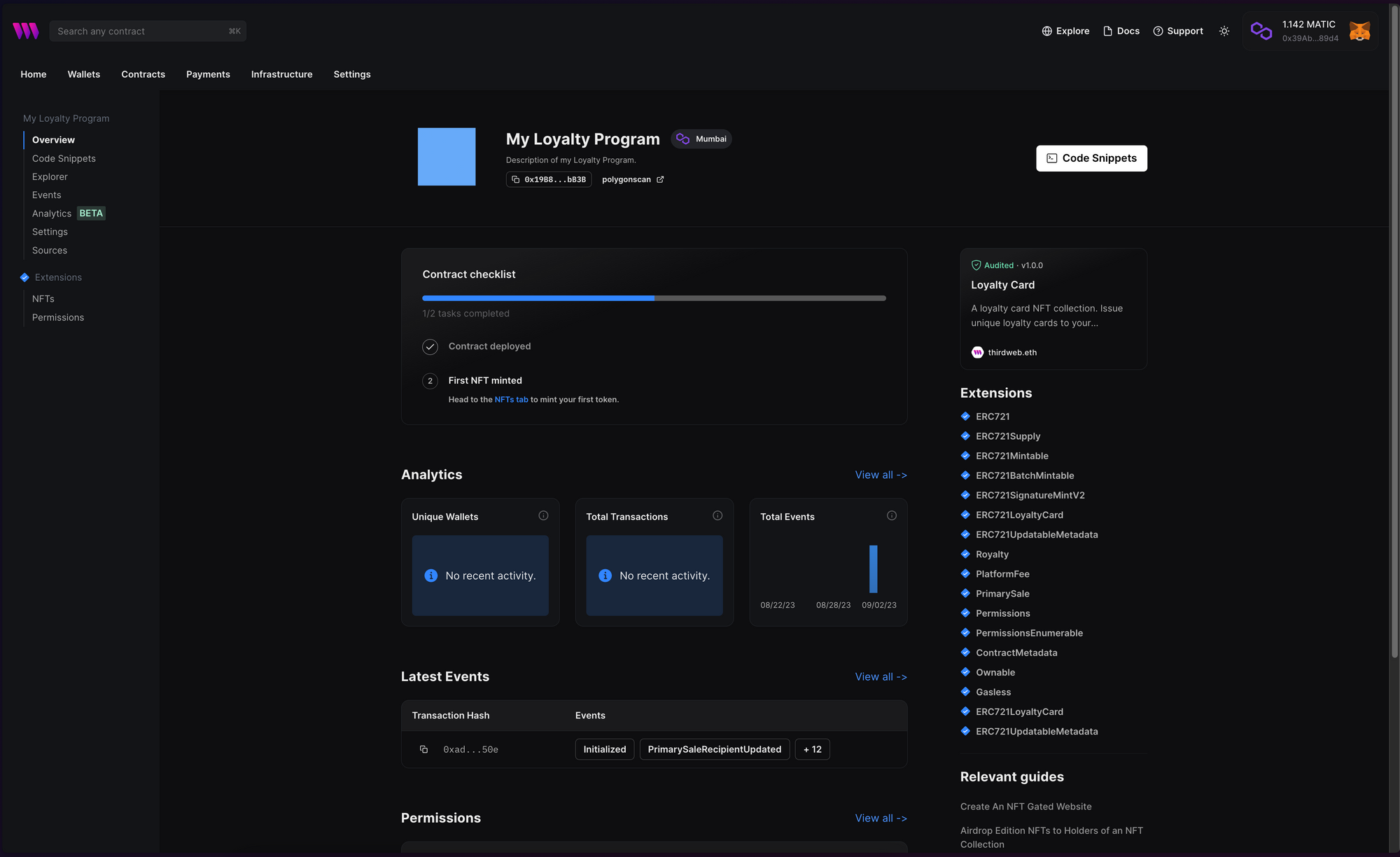Copy transaction hash 0xad...50e

click(x=423, y=749)
